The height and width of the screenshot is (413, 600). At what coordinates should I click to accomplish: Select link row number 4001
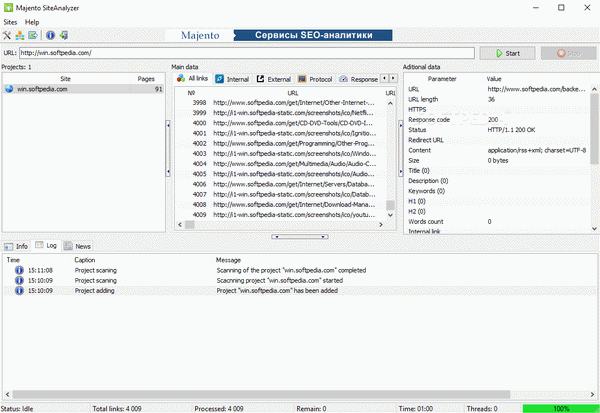pos(280,133)
